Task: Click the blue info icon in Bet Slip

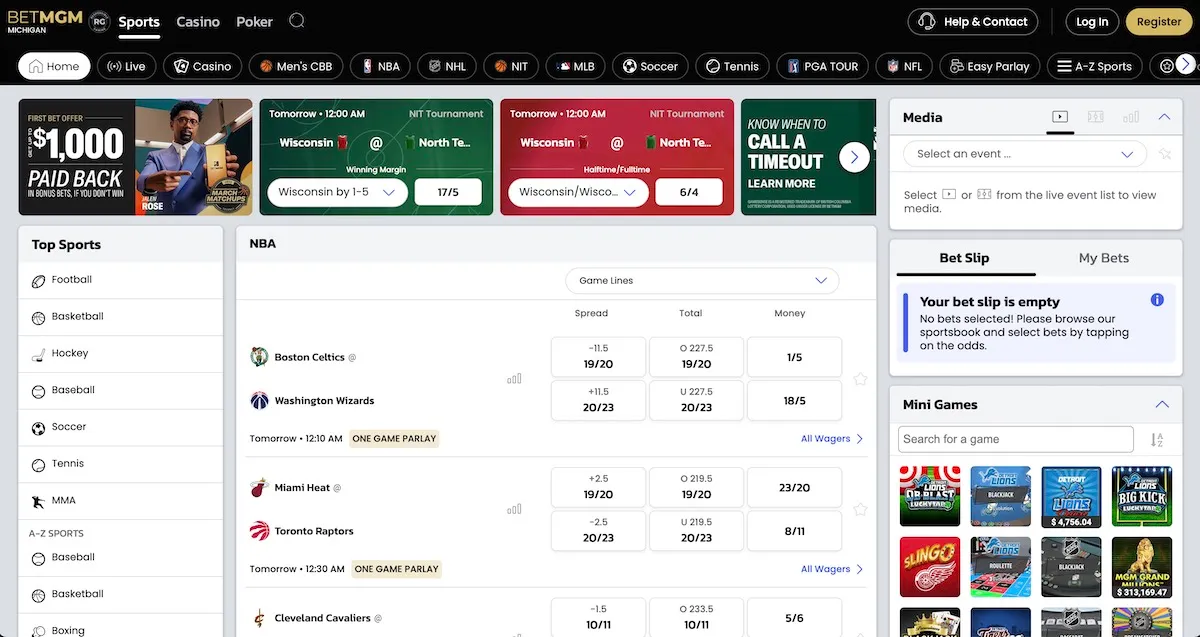Action: [x=1157, y=300]
